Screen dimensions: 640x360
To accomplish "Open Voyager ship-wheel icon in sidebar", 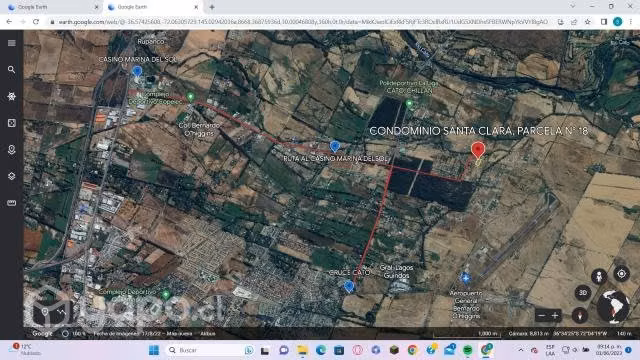I will click(x=11, y=96).
